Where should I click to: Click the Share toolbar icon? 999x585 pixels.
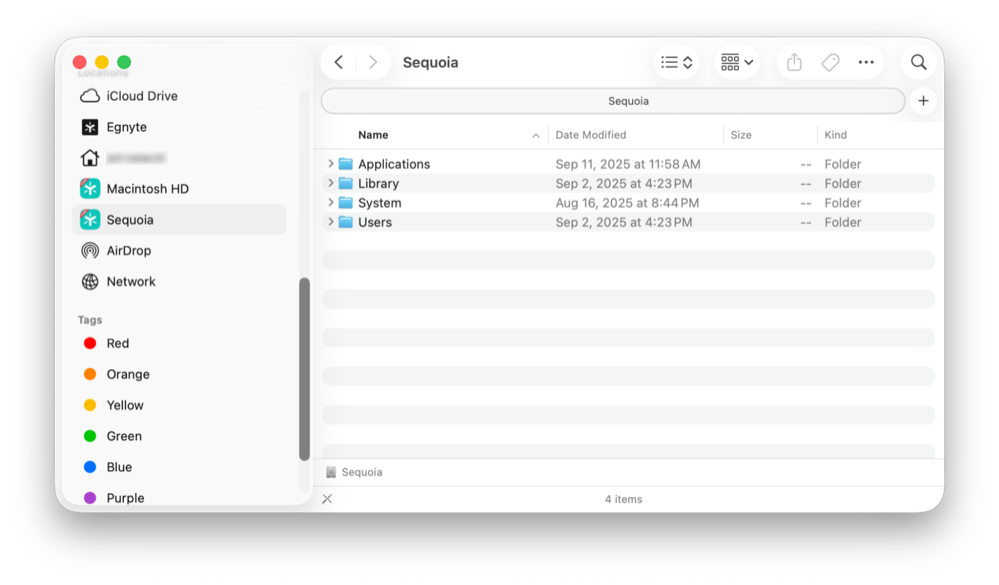793,61
